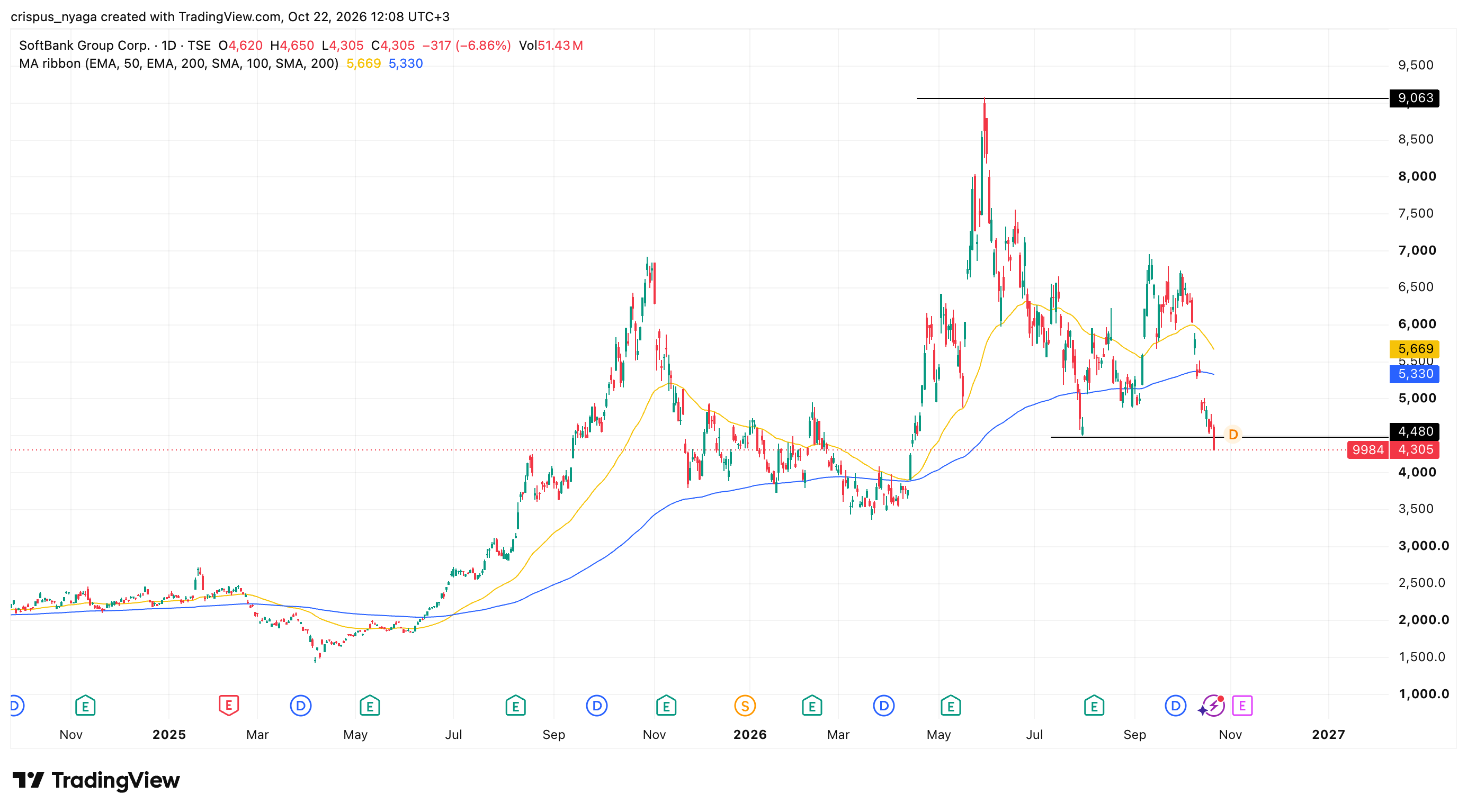The image size is (1467, 812).
Task: Click the 2026 label on time axis
Action: [x=750, y=735]
